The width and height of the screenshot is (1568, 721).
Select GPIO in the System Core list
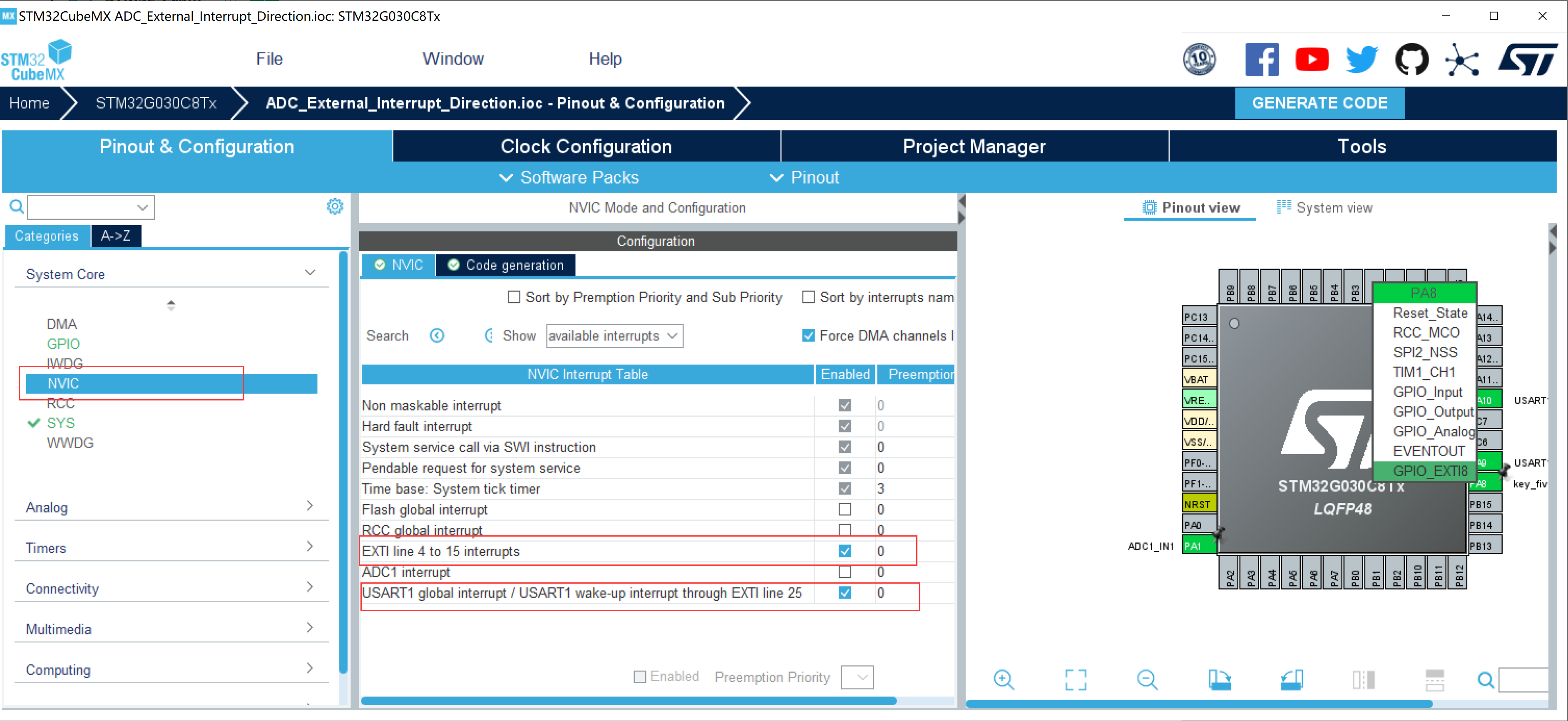click(63, 343)
